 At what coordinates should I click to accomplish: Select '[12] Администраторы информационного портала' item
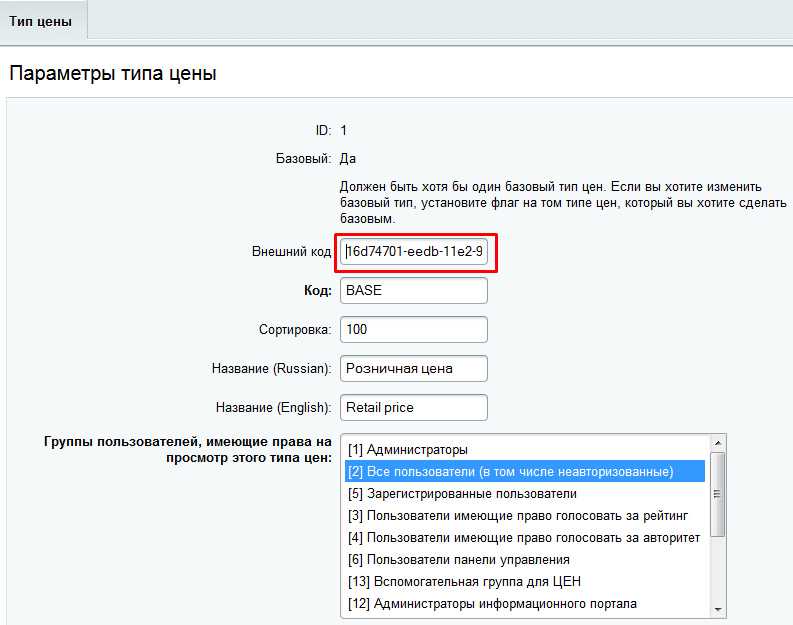(492, 604)
